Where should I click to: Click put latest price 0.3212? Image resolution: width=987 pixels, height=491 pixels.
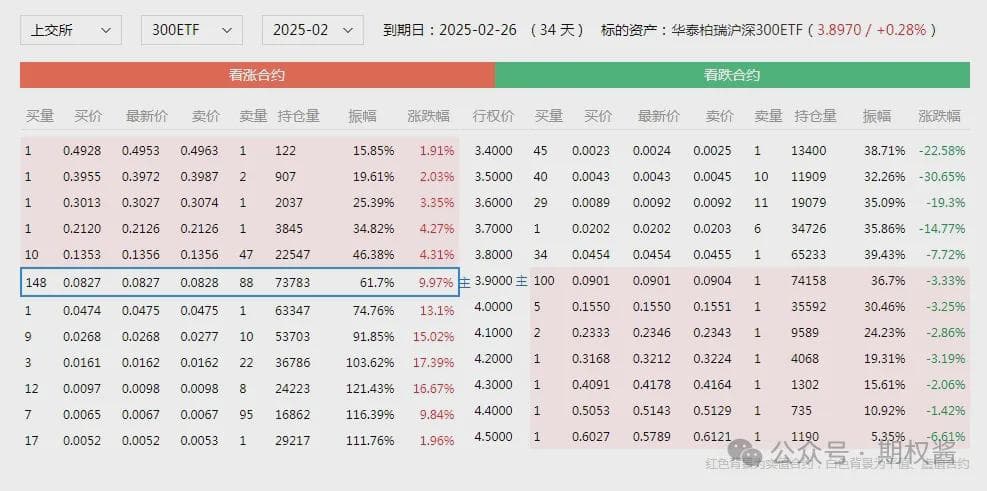pyautogui.click(x=652, y=359)
